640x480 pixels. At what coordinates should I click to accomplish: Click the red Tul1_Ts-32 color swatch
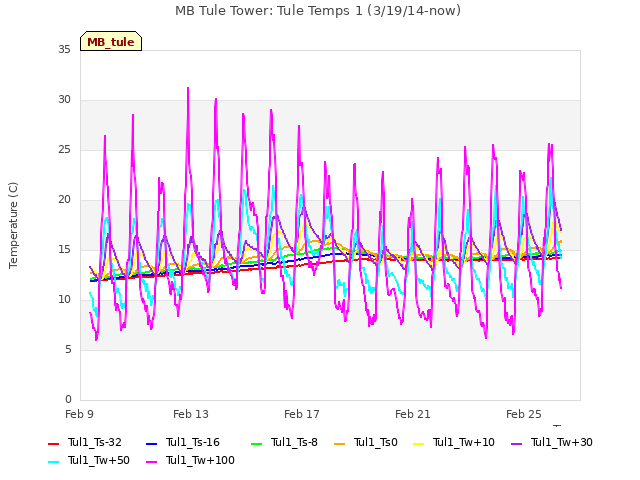(x=53, y=444)
